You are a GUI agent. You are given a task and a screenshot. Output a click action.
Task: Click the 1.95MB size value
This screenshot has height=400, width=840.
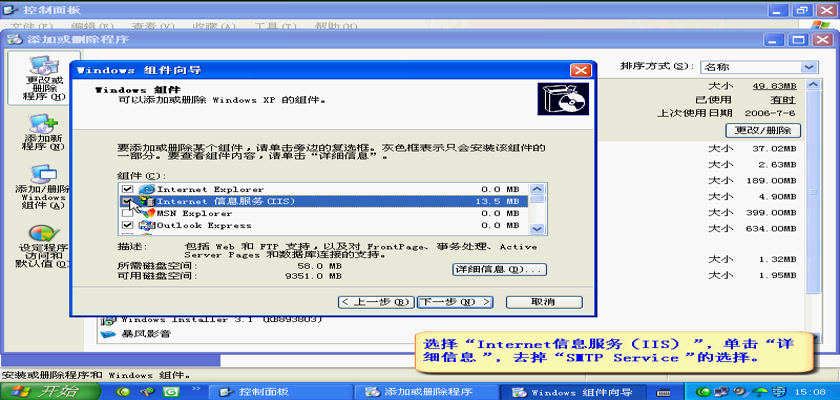coord(778,275)
